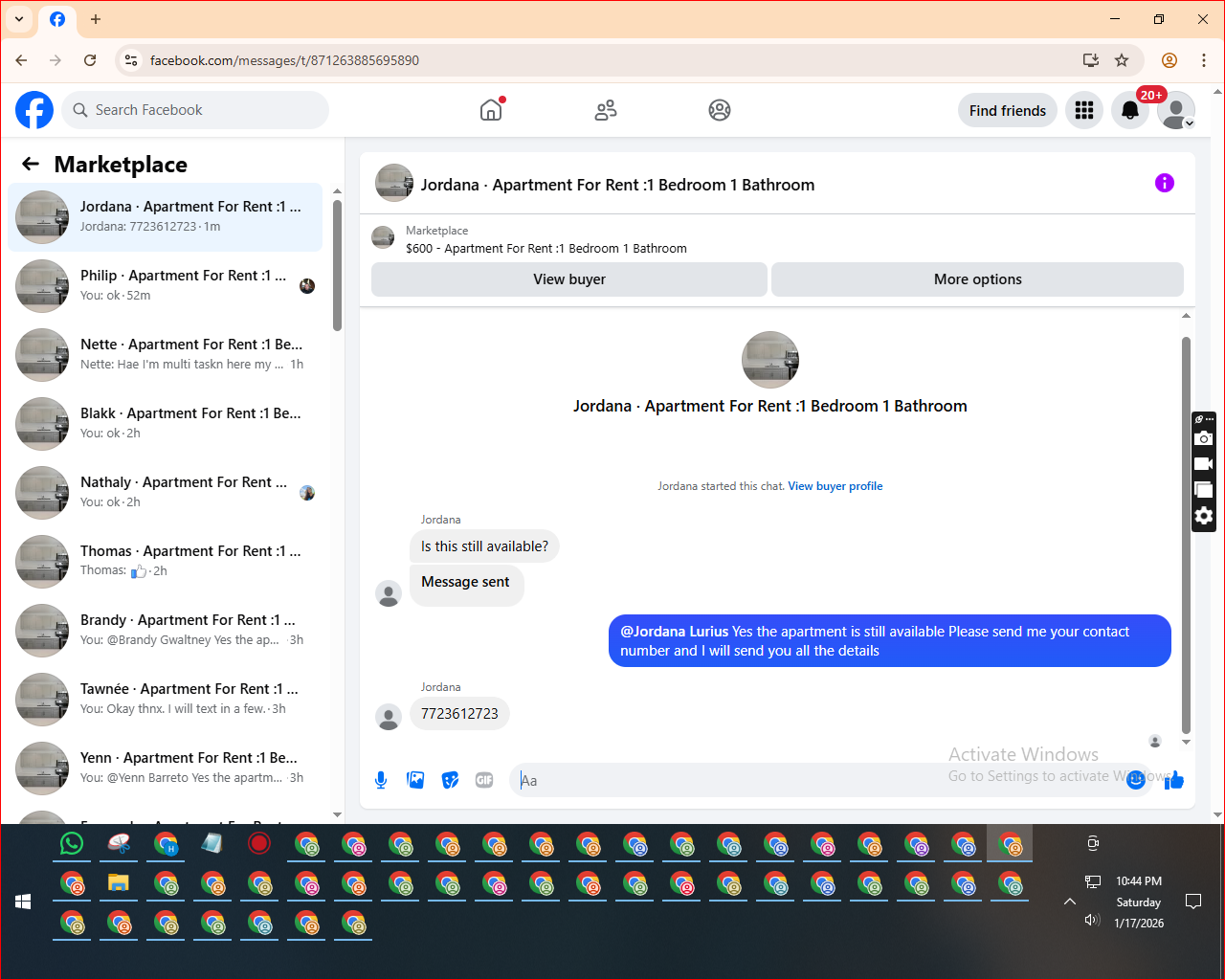Click the conversation list scrollbar
The image size is (1225, 980).
pyautogui.click(x=337, y=265)
